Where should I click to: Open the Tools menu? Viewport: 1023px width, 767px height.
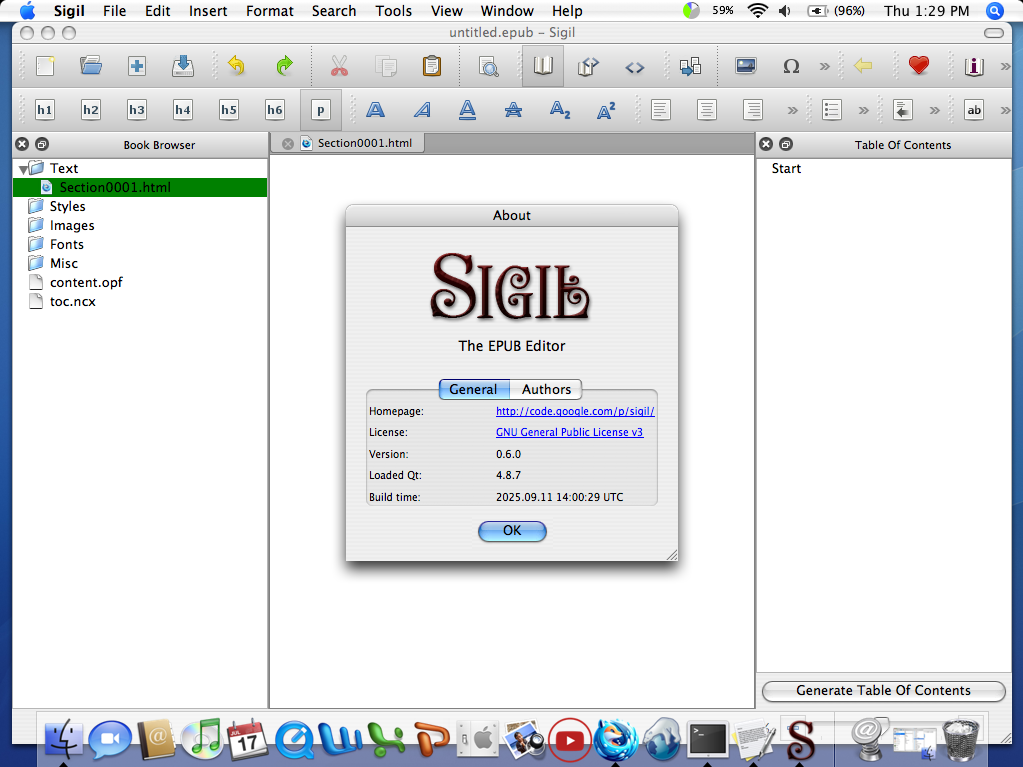pyautogui.click(x=393, y=11)
